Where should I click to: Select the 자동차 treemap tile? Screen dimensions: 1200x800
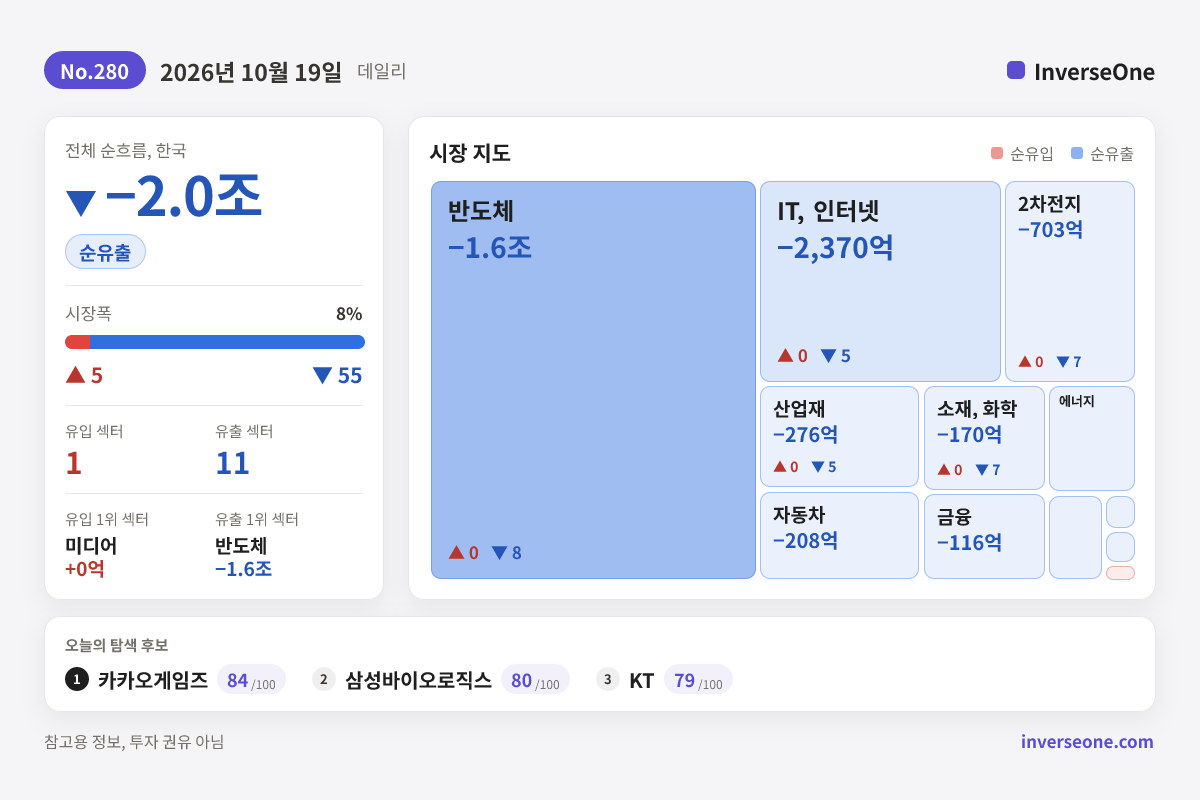click(839, 535)
